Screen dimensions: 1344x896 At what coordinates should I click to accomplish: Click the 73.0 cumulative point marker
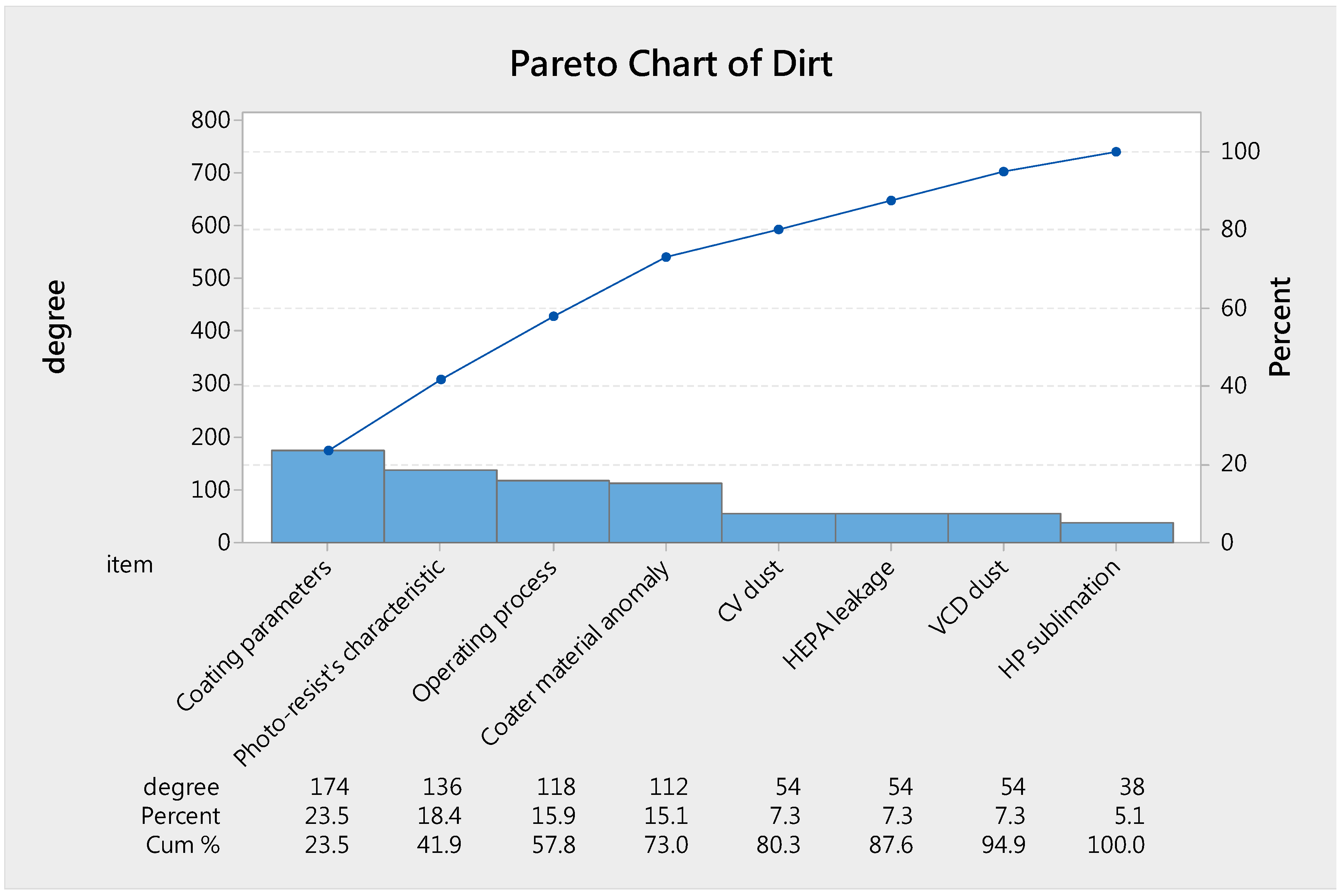tap(666, 257)
